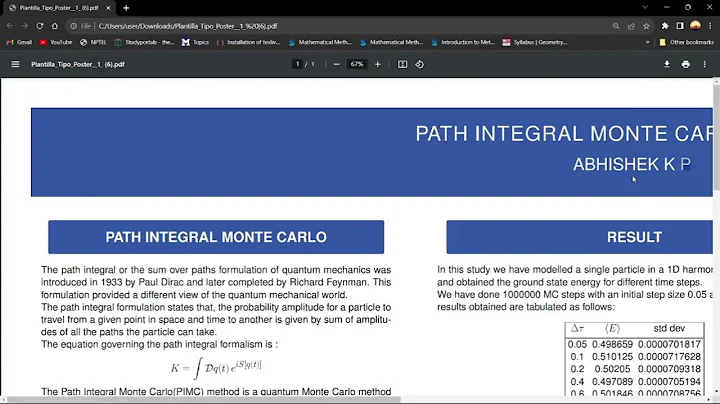
Task: Click the 0.0000717628 table value
Action: click(669, 357)
